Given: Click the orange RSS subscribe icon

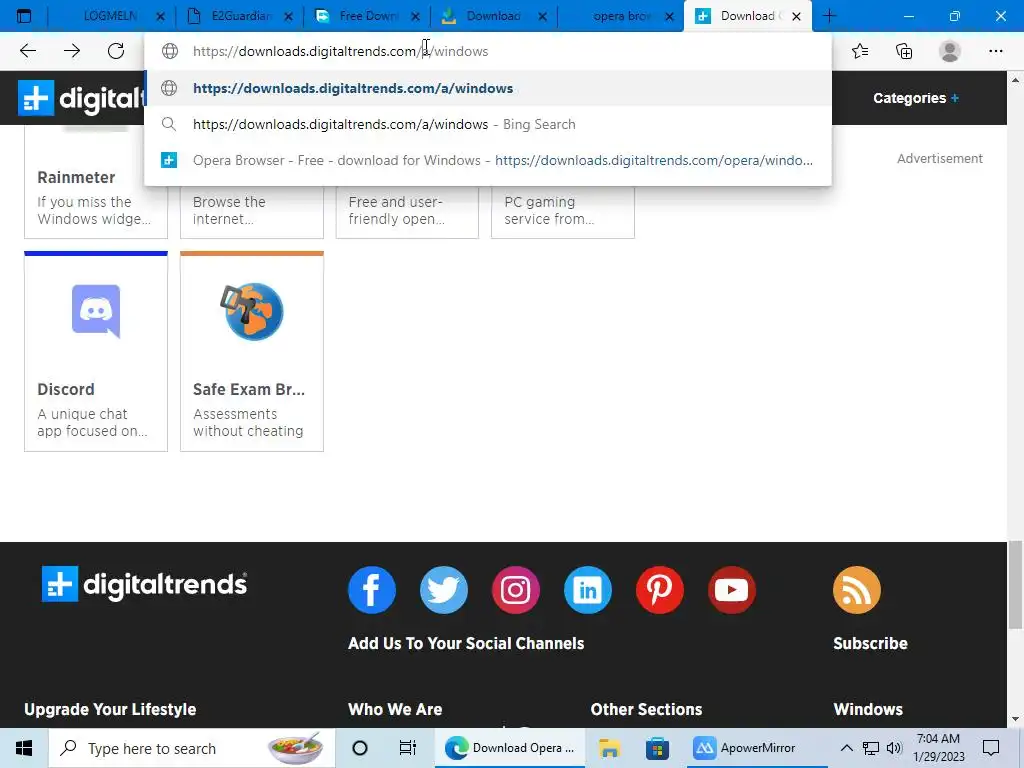Looking at the screenshot, I should click(x=857, y=590).
